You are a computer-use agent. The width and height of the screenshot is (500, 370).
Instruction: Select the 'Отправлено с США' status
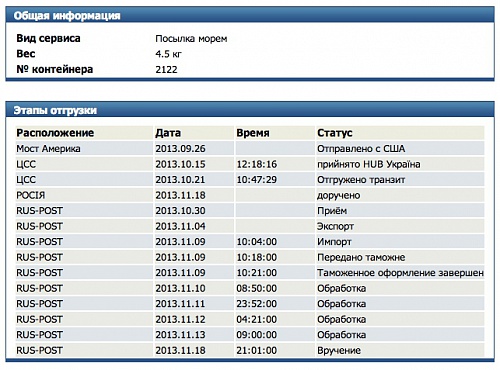coord(361,149)
